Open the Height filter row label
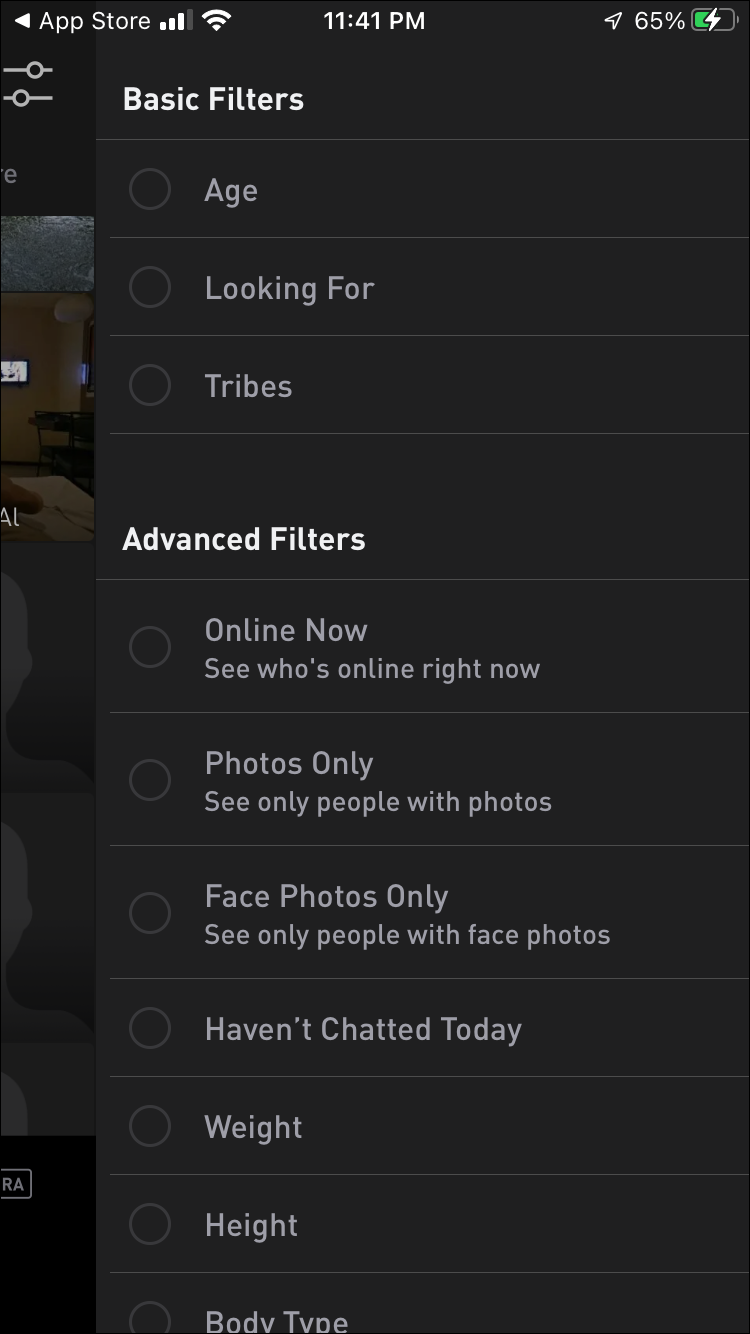 [x=251, y=1225]
